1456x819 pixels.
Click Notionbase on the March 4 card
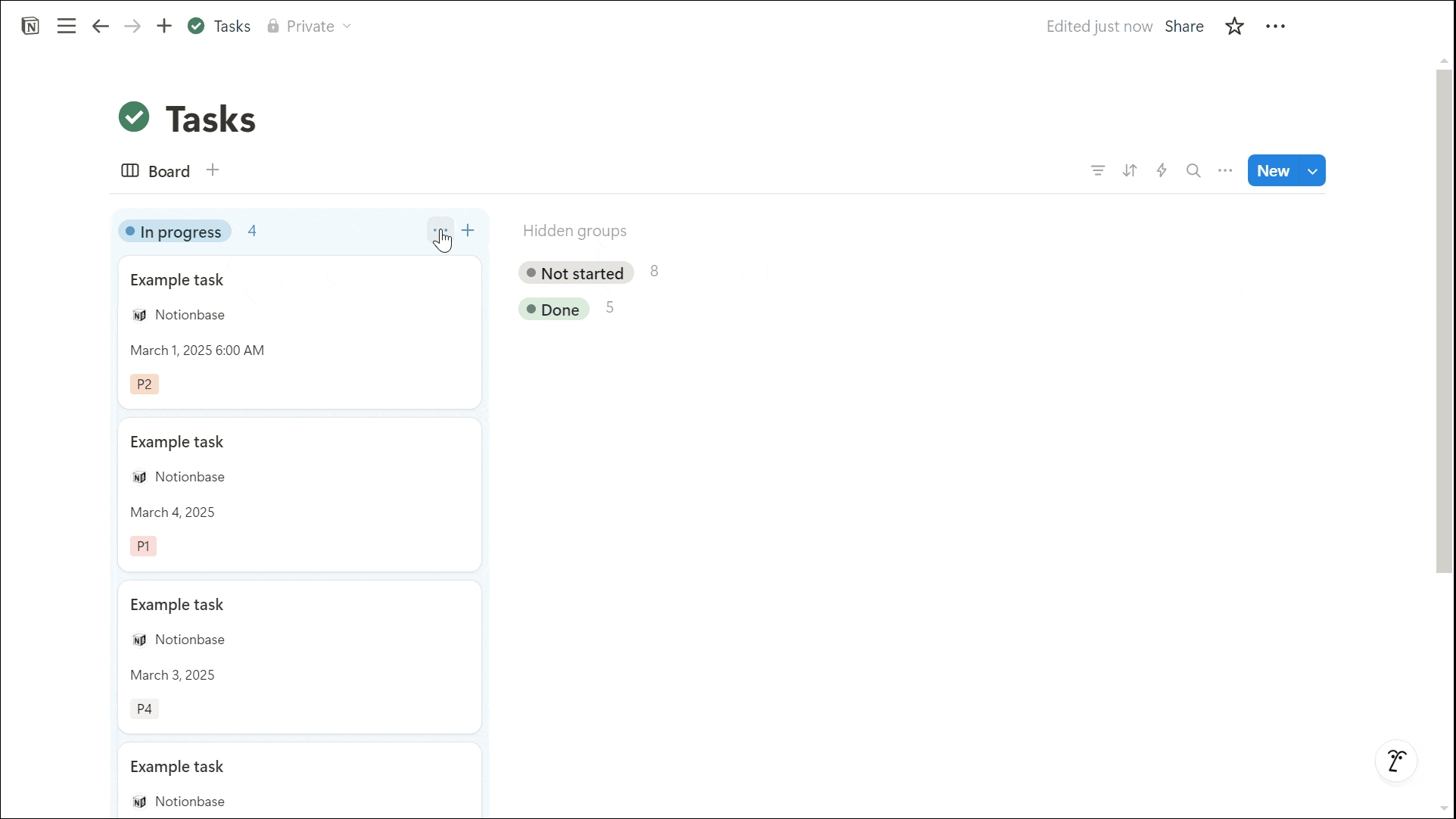(x=190, y=477)
